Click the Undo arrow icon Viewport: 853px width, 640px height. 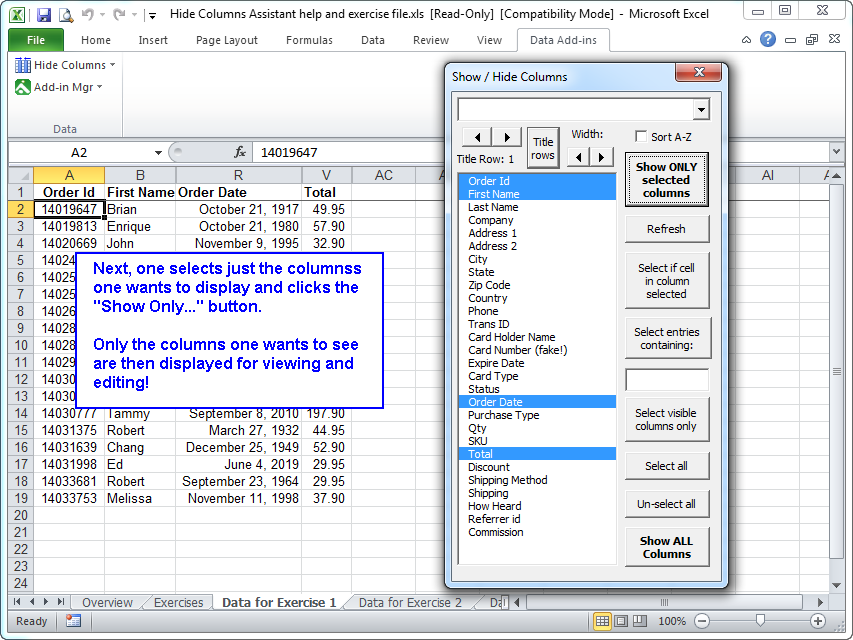(x=88, y=14)
